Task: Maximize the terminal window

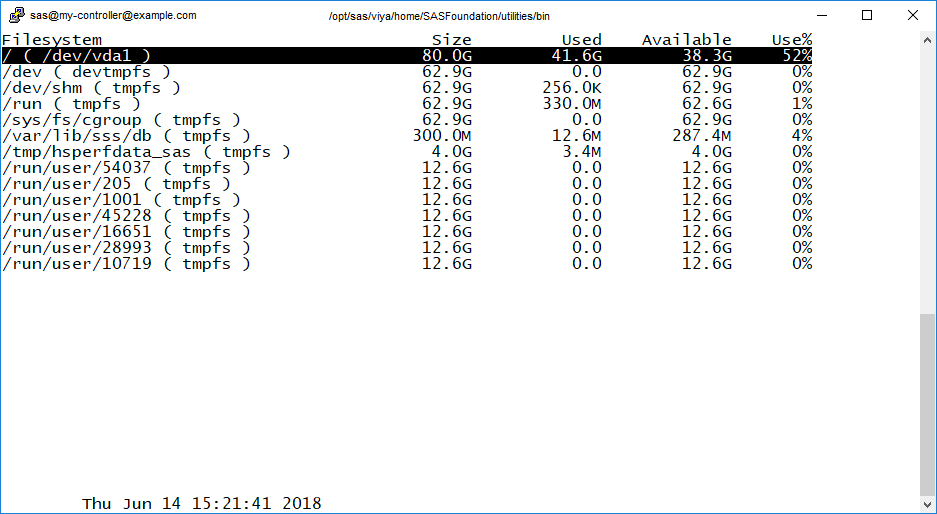Action: pos(867,15)
